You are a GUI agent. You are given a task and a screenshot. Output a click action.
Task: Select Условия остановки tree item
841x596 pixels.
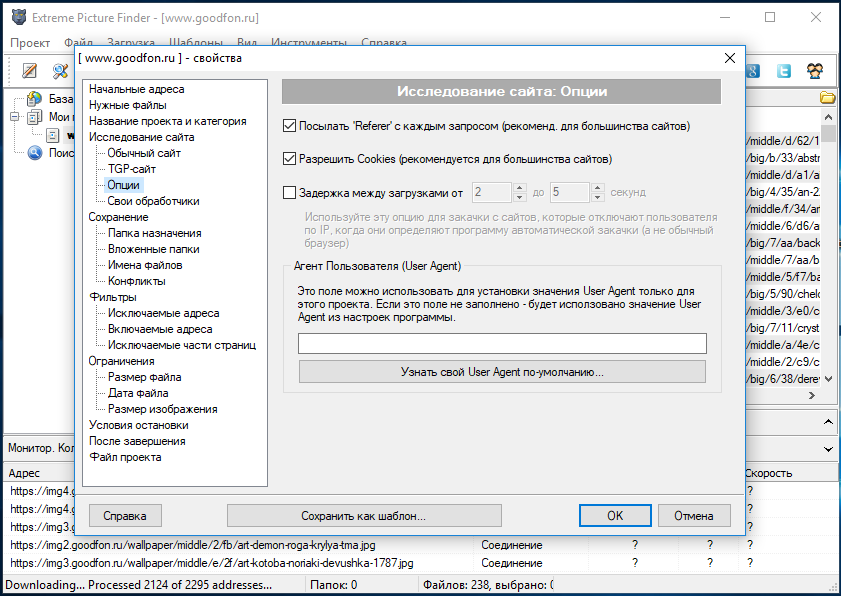tap(139, 425)
